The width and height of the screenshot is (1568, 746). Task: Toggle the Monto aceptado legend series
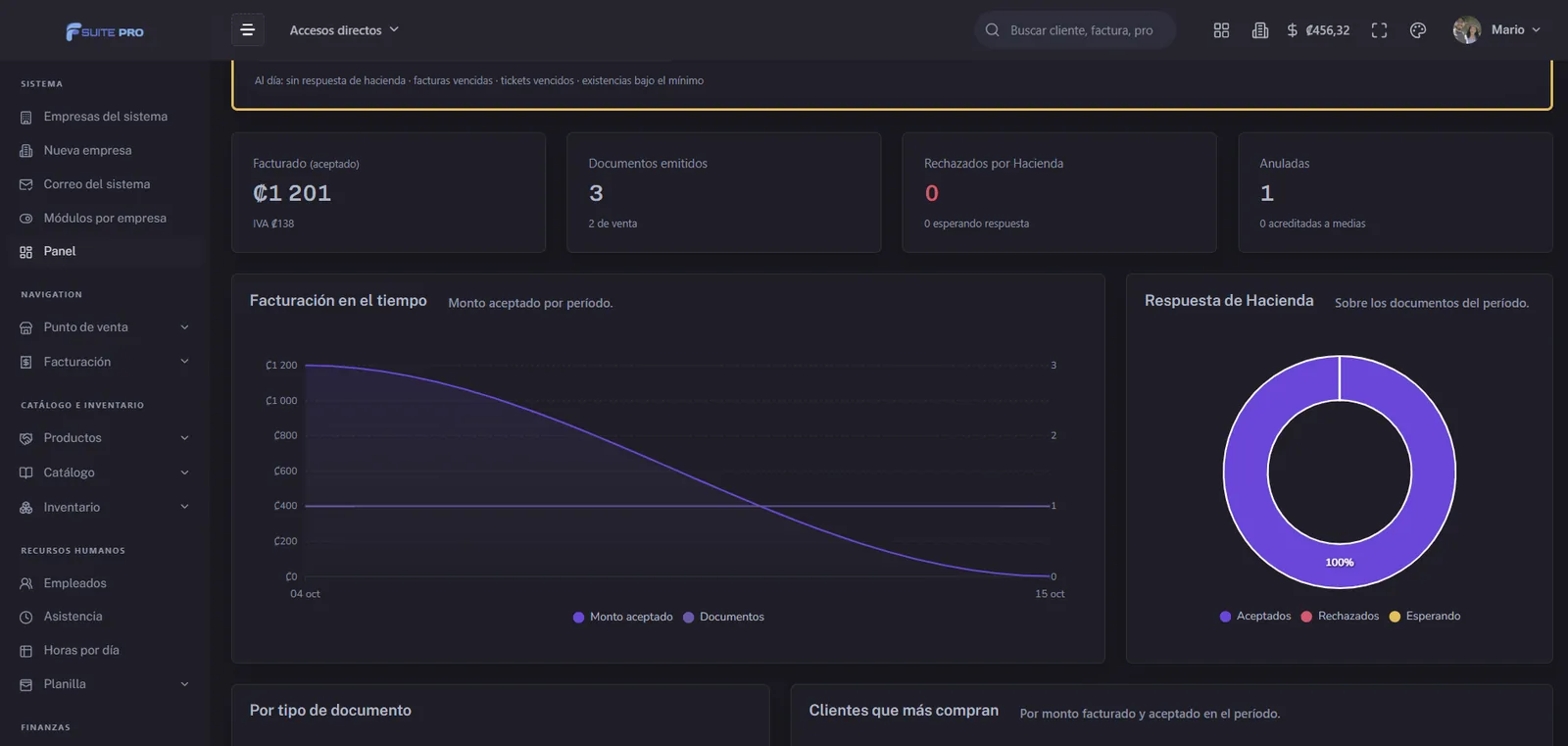[x=622, y=618]
